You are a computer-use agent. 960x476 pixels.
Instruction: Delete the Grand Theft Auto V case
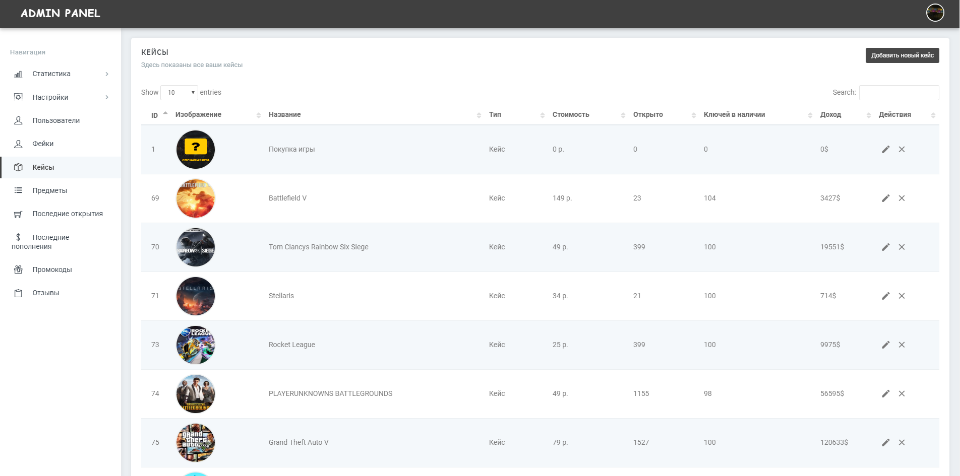(x=901, y=442)
